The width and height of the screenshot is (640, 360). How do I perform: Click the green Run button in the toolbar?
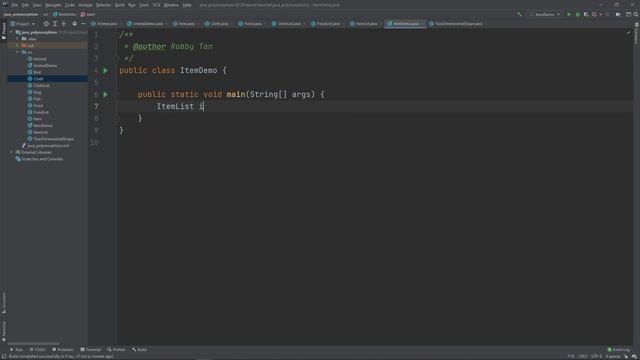(x=569, y=14)
